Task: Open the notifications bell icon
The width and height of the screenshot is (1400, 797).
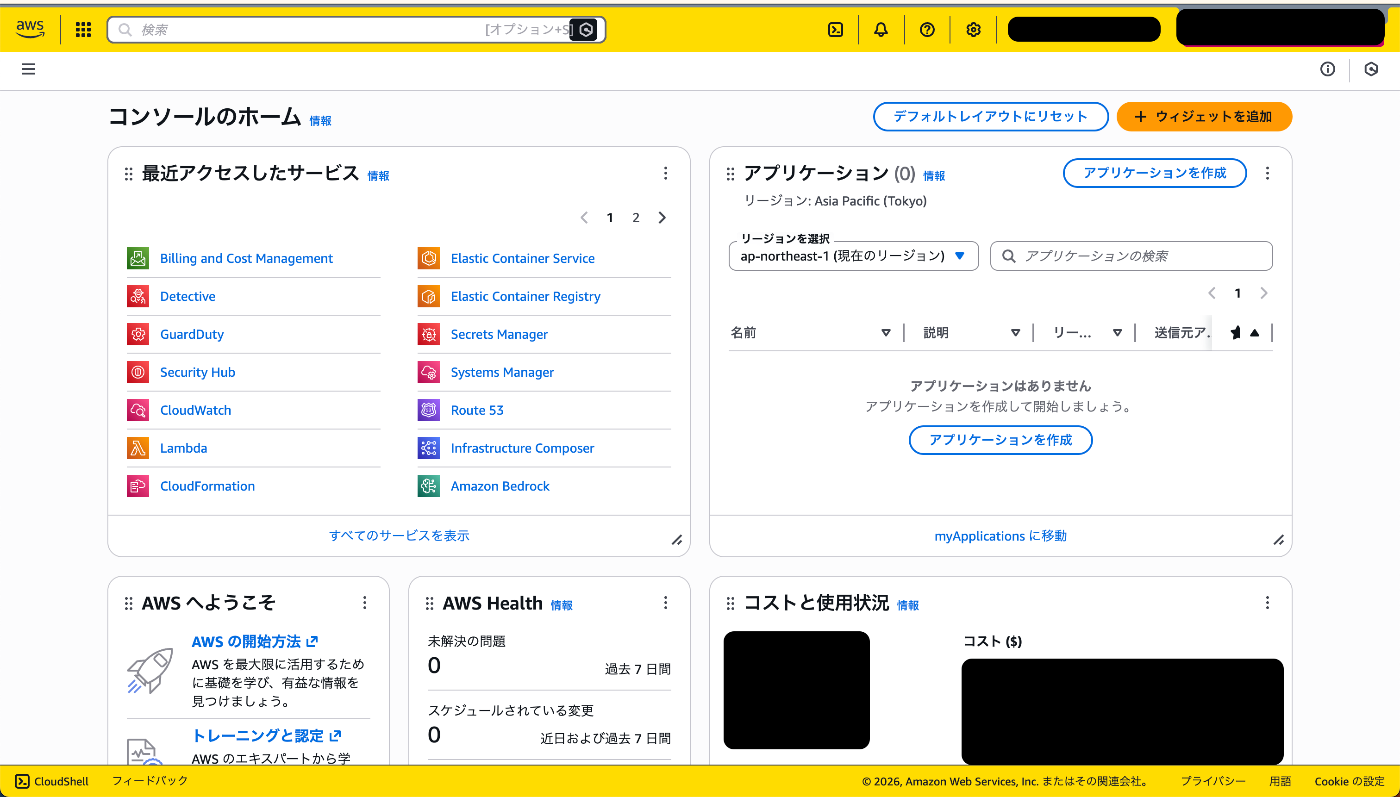Action: [x=880, y=29]
